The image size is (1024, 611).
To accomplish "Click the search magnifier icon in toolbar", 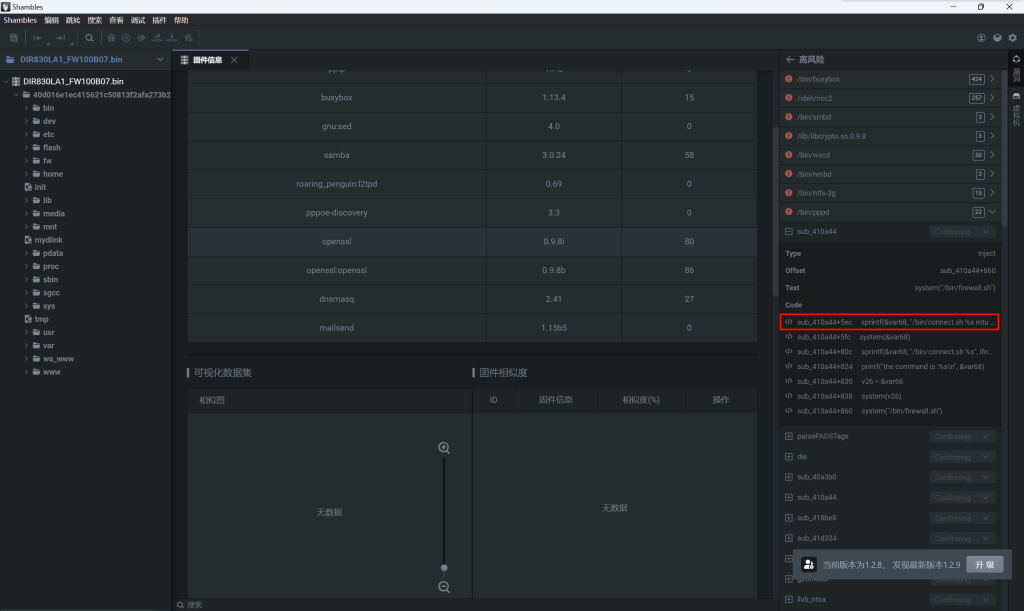I will pyautogui.click(x=89, y=38).
